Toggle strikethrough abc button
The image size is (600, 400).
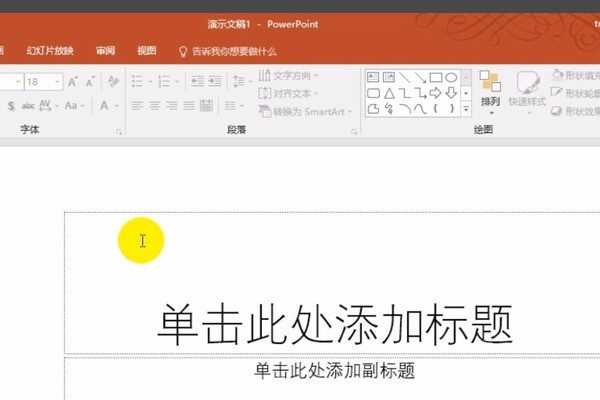pyautogui.click(x=28, y=106)
